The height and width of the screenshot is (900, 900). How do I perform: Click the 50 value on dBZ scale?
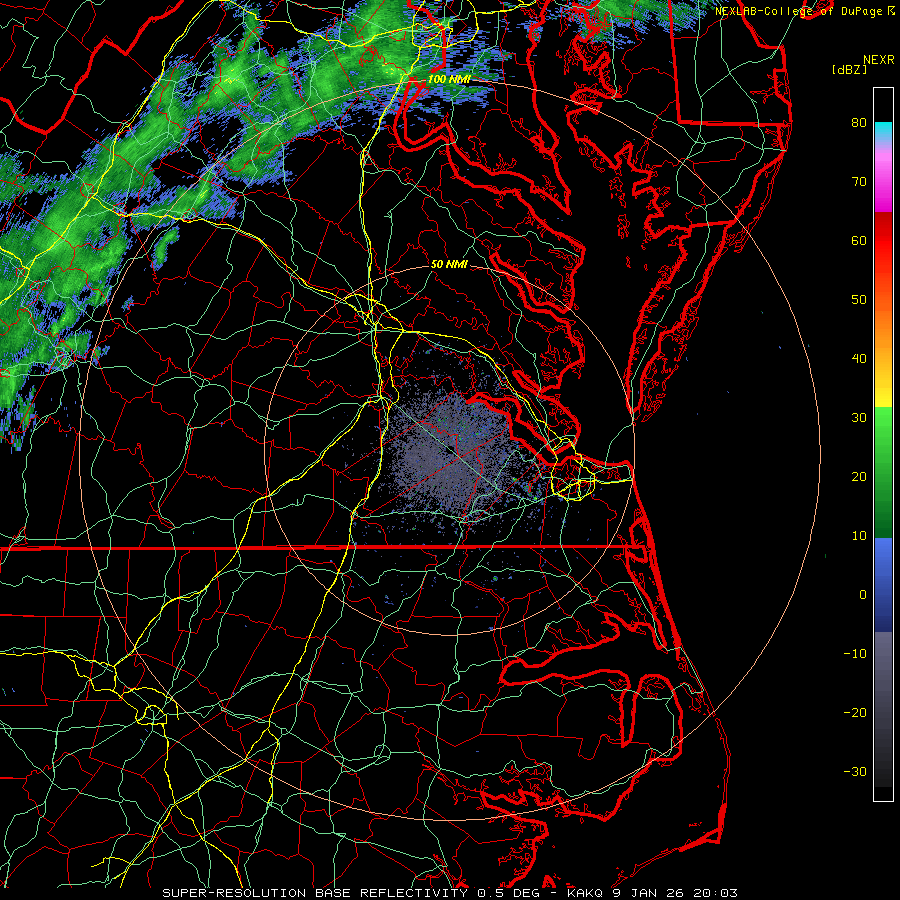[859, 300]
